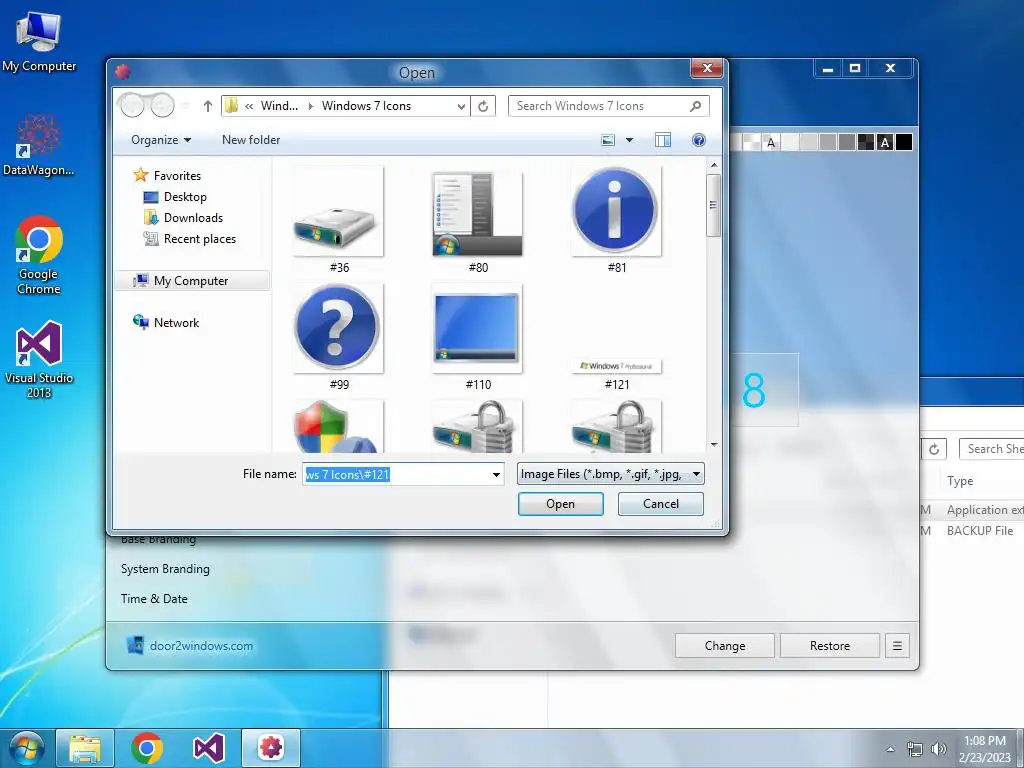Click the Windows 7 Icons path segment
The width and height of the screenshot is (1024, 768).
[366, 106]
